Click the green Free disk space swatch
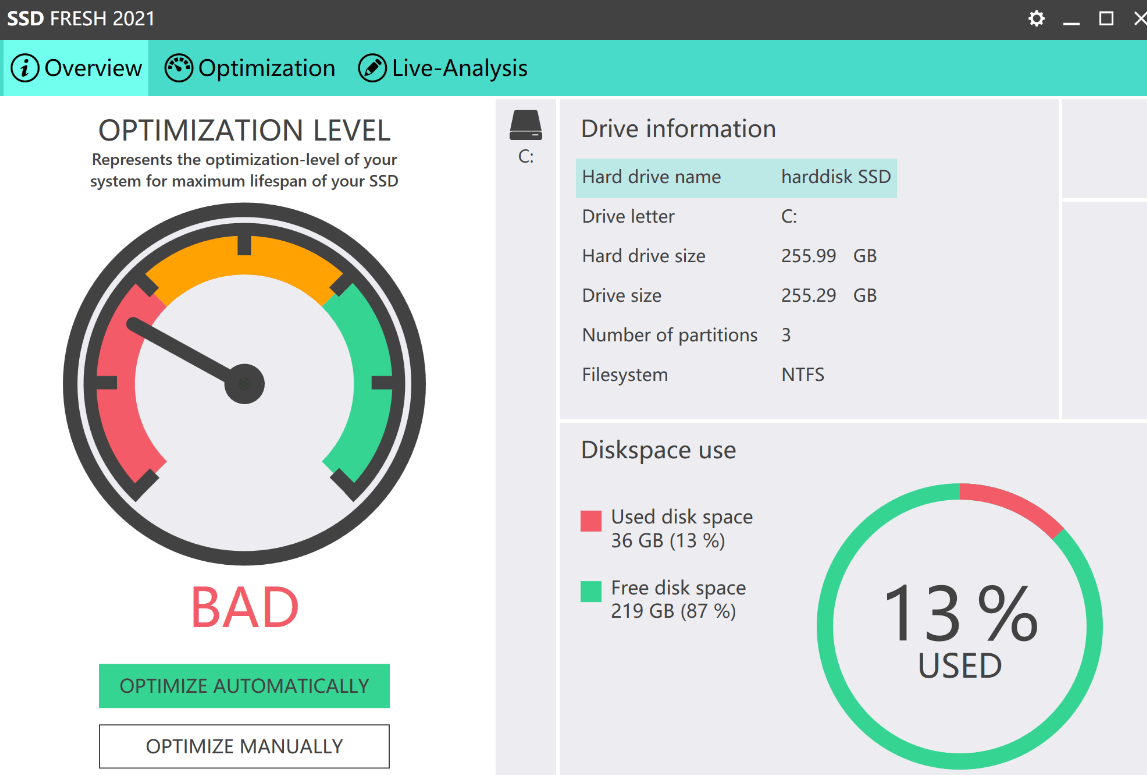This screenshot has width=1147, height=775. coord(590,590)
